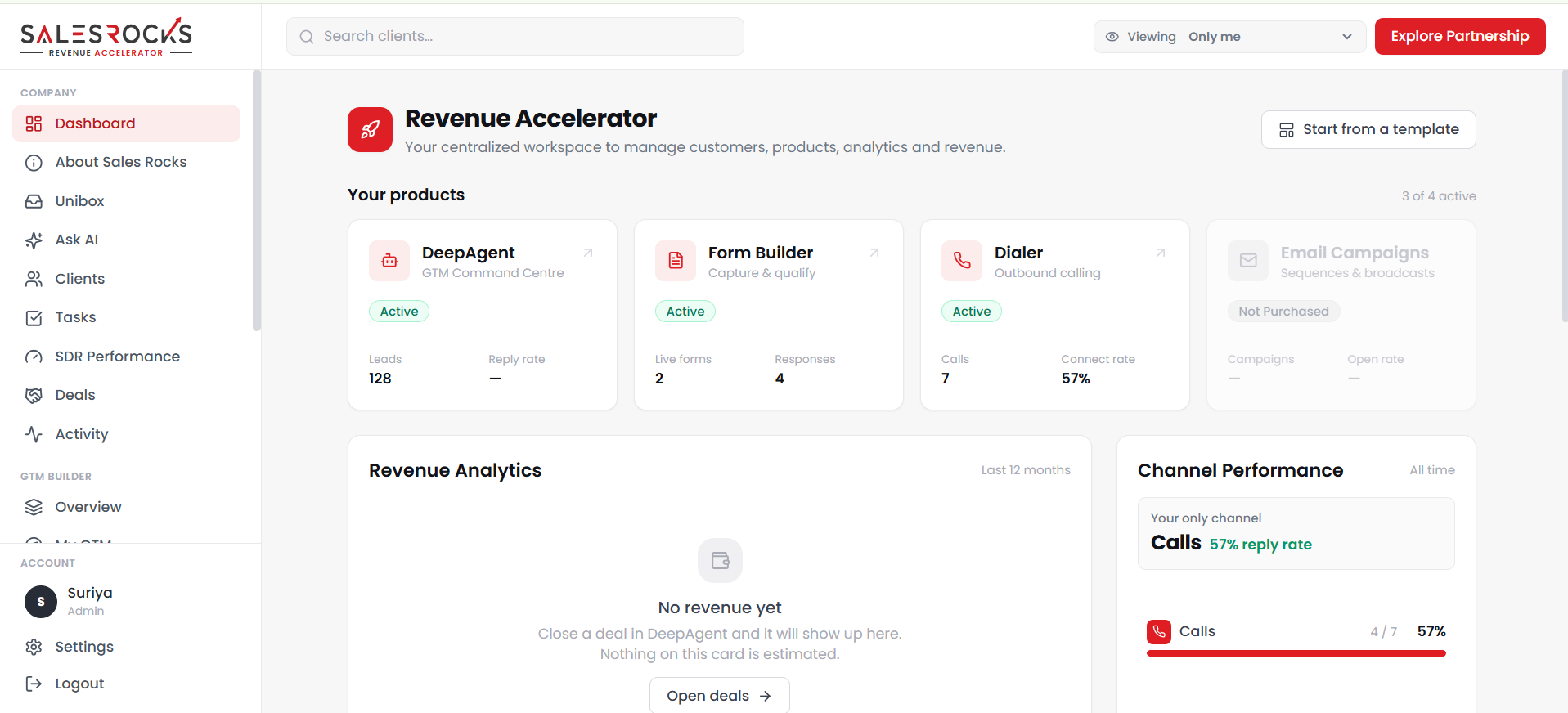Click the Activity pulse icon
Viewport: 1568px width, 713px height.
(34, 434)
